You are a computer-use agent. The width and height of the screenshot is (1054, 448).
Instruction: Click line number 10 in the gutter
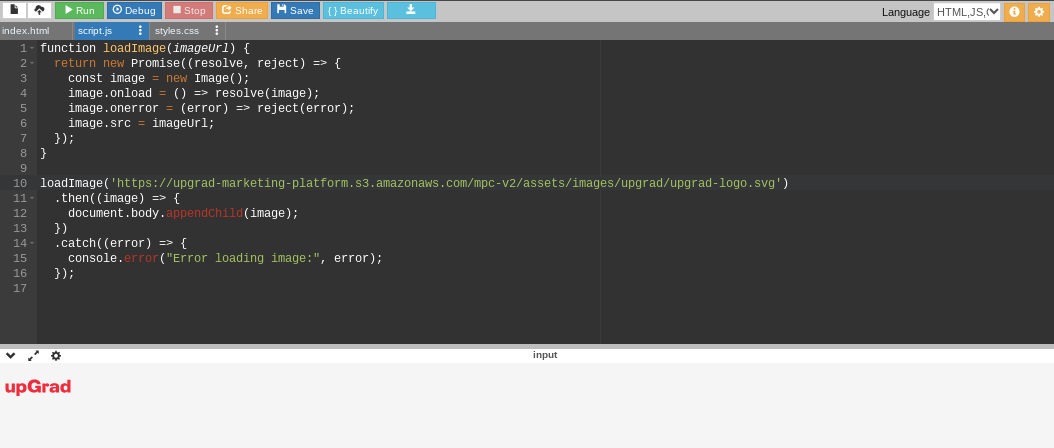19,183
